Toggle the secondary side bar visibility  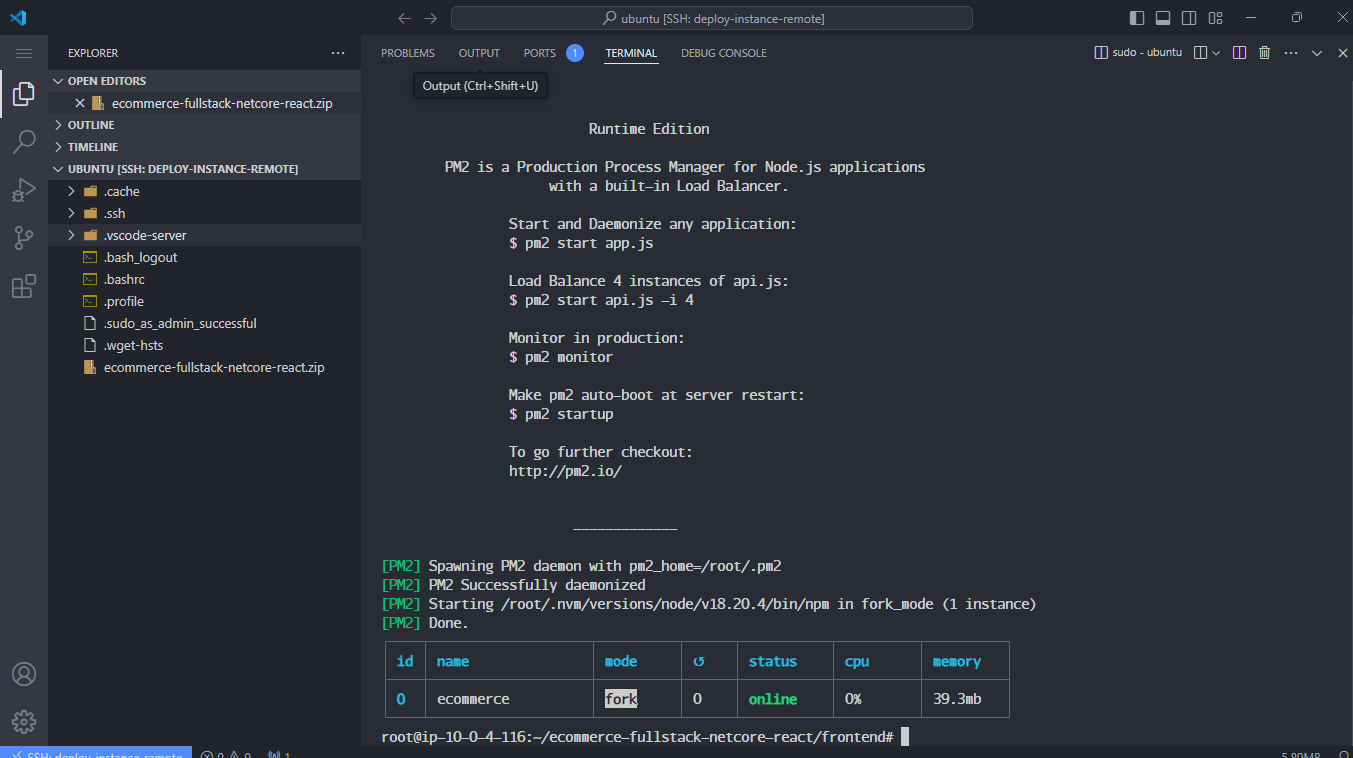1189,18
